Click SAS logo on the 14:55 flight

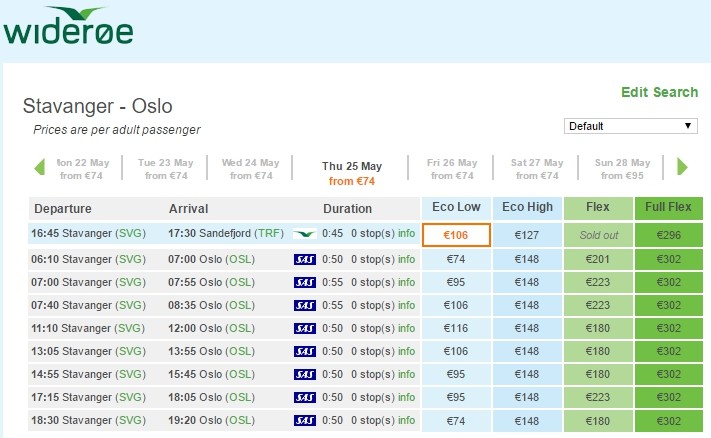tap(305, 374)
